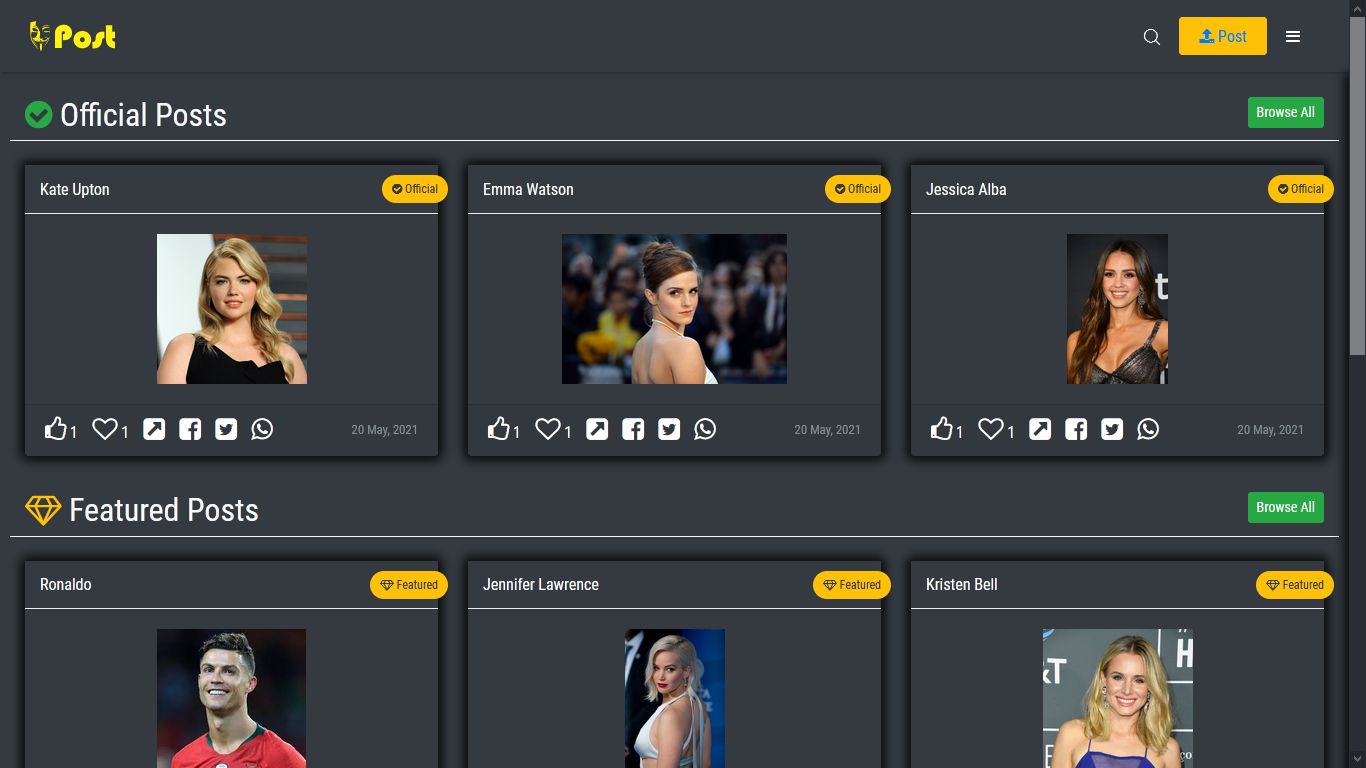
Task: Share Kate Upton's post via WhatsApp
Action: [262, 429]
